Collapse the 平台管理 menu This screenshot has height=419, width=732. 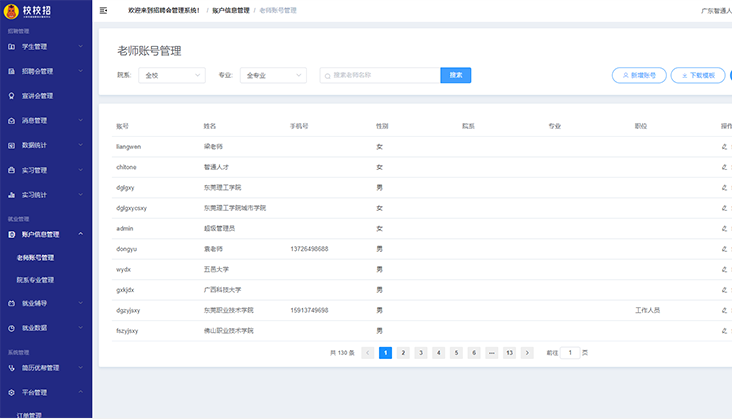(80, 392)
